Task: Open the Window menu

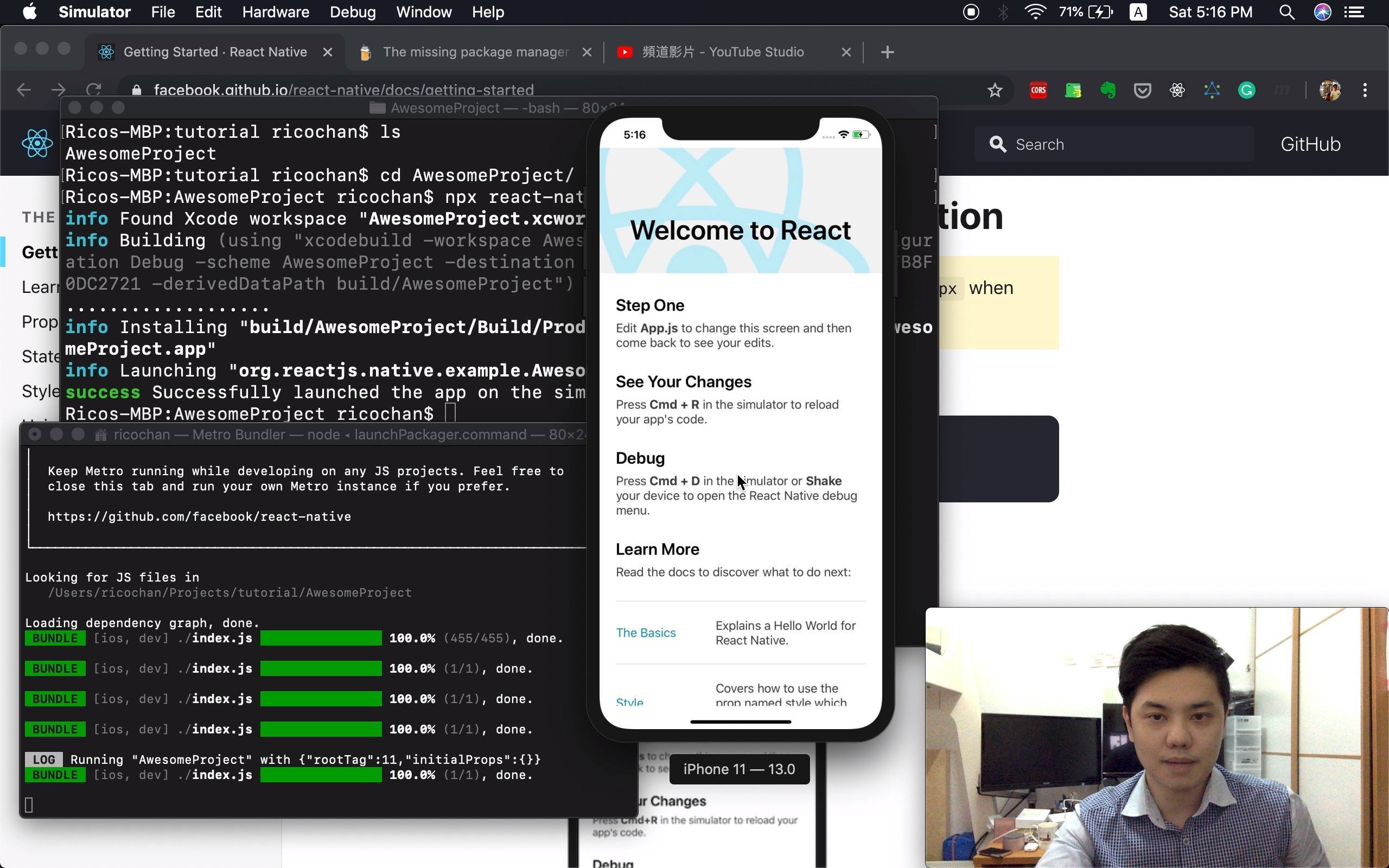Action: point(424,12)
